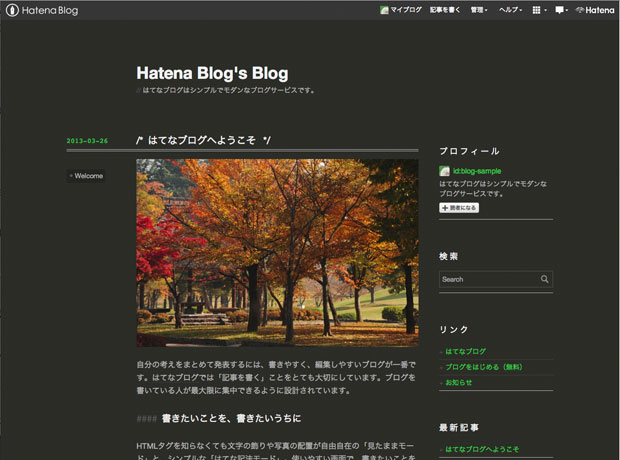Open the はてなブログ sidebar link

[465, 351]
